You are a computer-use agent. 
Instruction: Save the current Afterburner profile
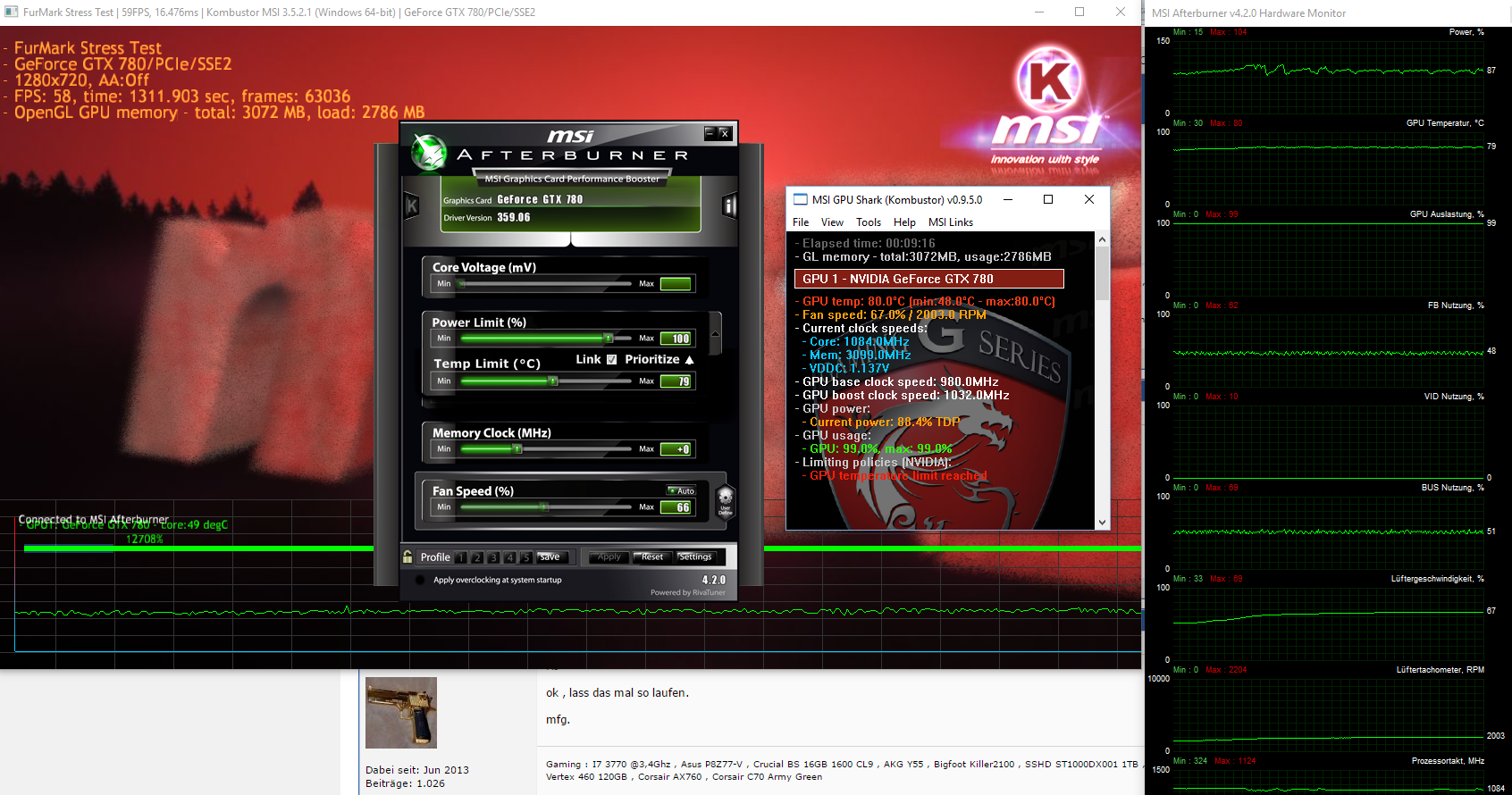(x=551, y=557)
